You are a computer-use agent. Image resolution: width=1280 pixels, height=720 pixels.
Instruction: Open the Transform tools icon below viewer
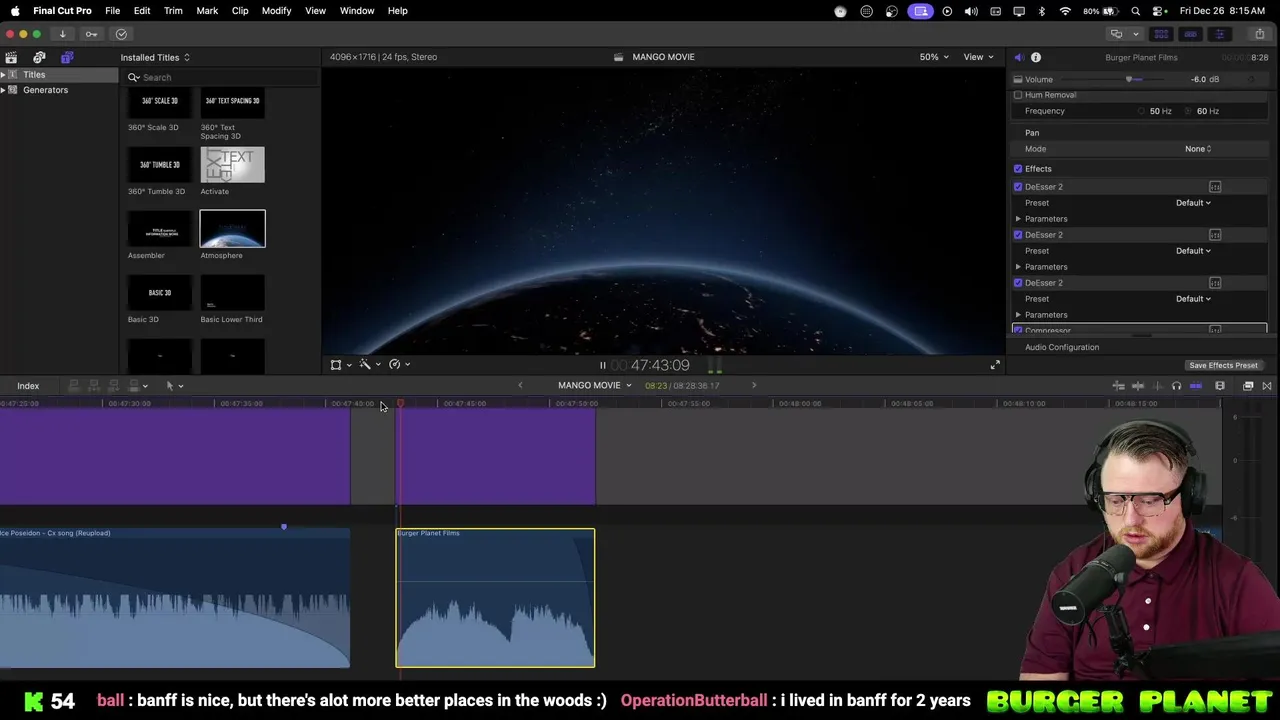(336, 365)
